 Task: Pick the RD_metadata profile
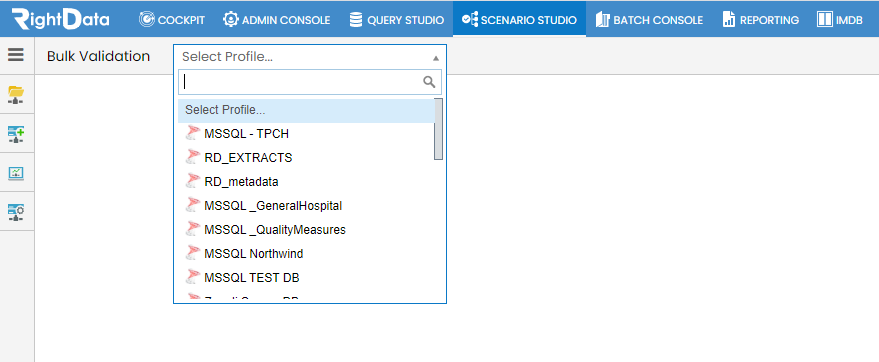pos(306,182)
